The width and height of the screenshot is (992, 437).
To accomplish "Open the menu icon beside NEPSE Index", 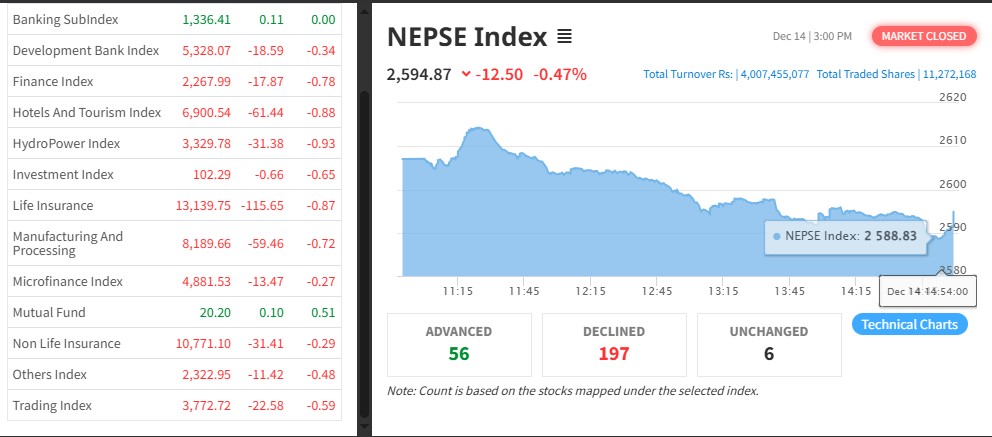I will pos(564,37).
